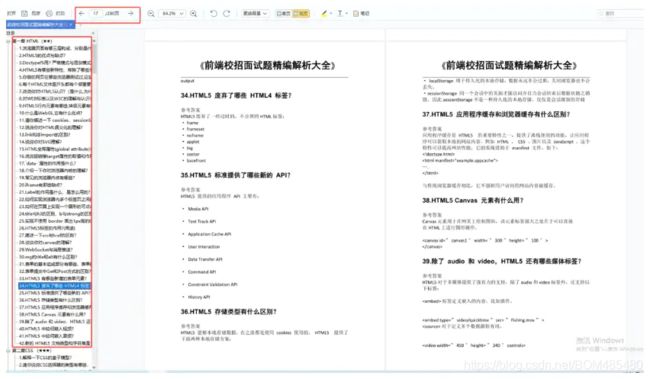Switch to double-page view

click(x=301, y=13)
